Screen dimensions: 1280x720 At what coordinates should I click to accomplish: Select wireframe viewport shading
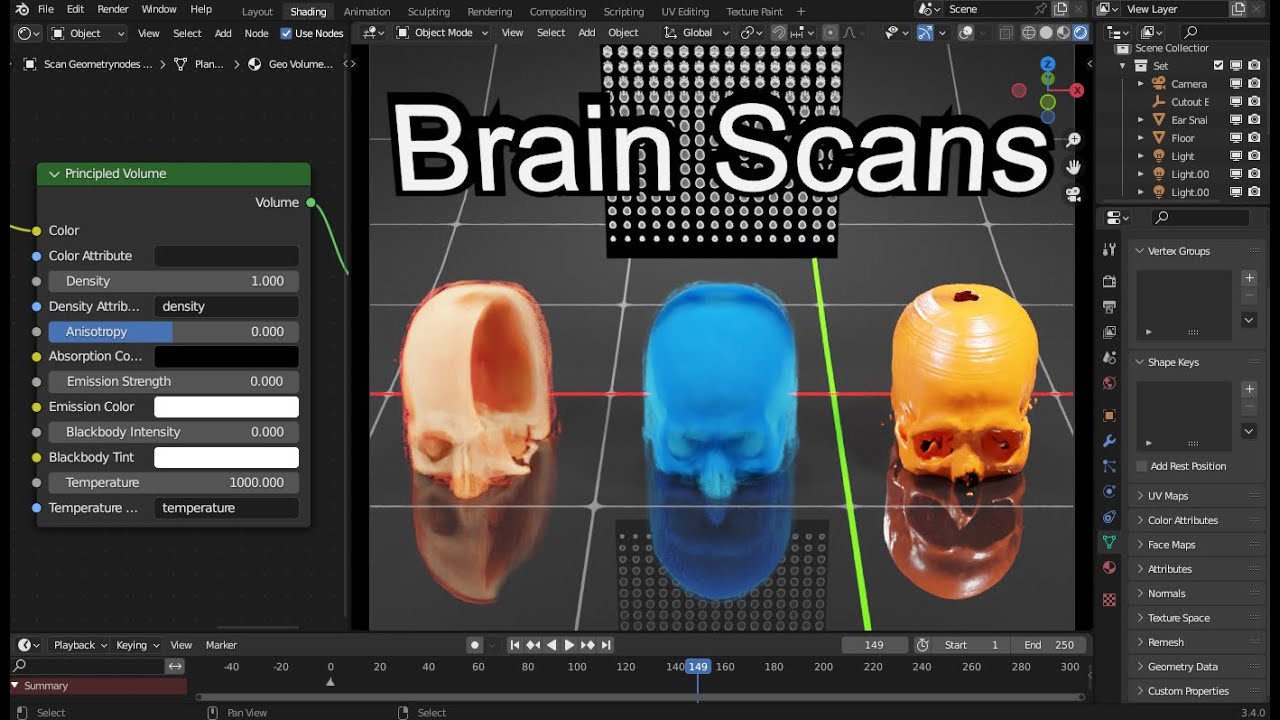(x=1028, y=32)
